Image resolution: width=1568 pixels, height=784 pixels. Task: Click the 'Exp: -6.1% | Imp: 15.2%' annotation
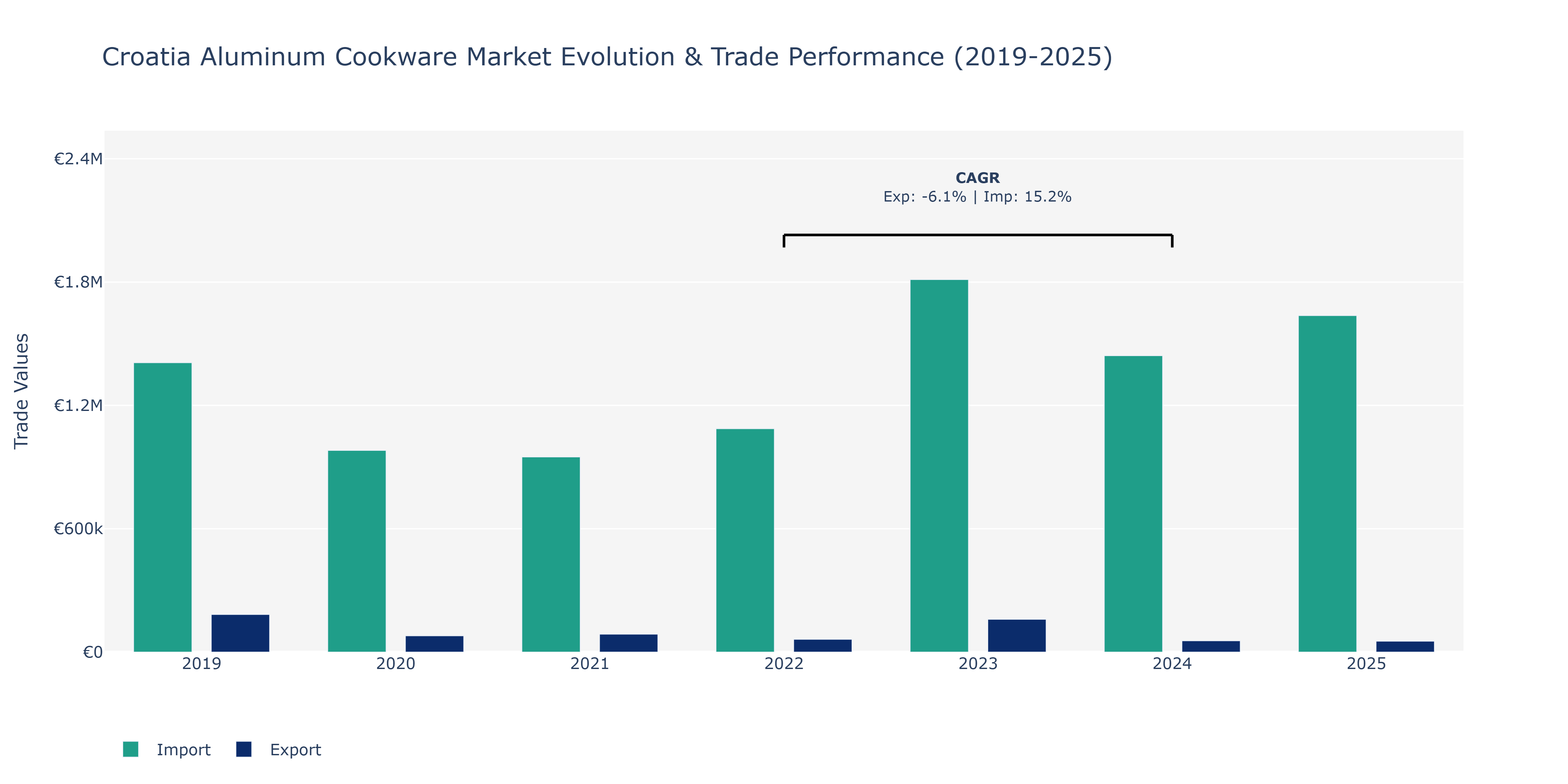pos(978,197)
